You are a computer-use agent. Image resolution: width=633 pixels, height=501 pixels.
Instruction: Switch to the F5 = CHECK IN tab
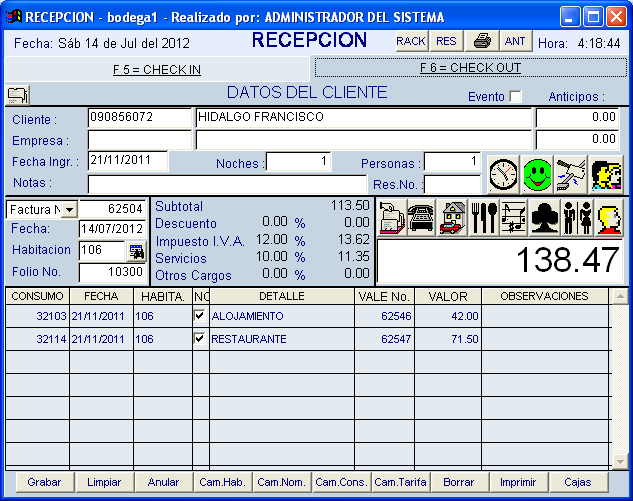click(x=157, y=69)
